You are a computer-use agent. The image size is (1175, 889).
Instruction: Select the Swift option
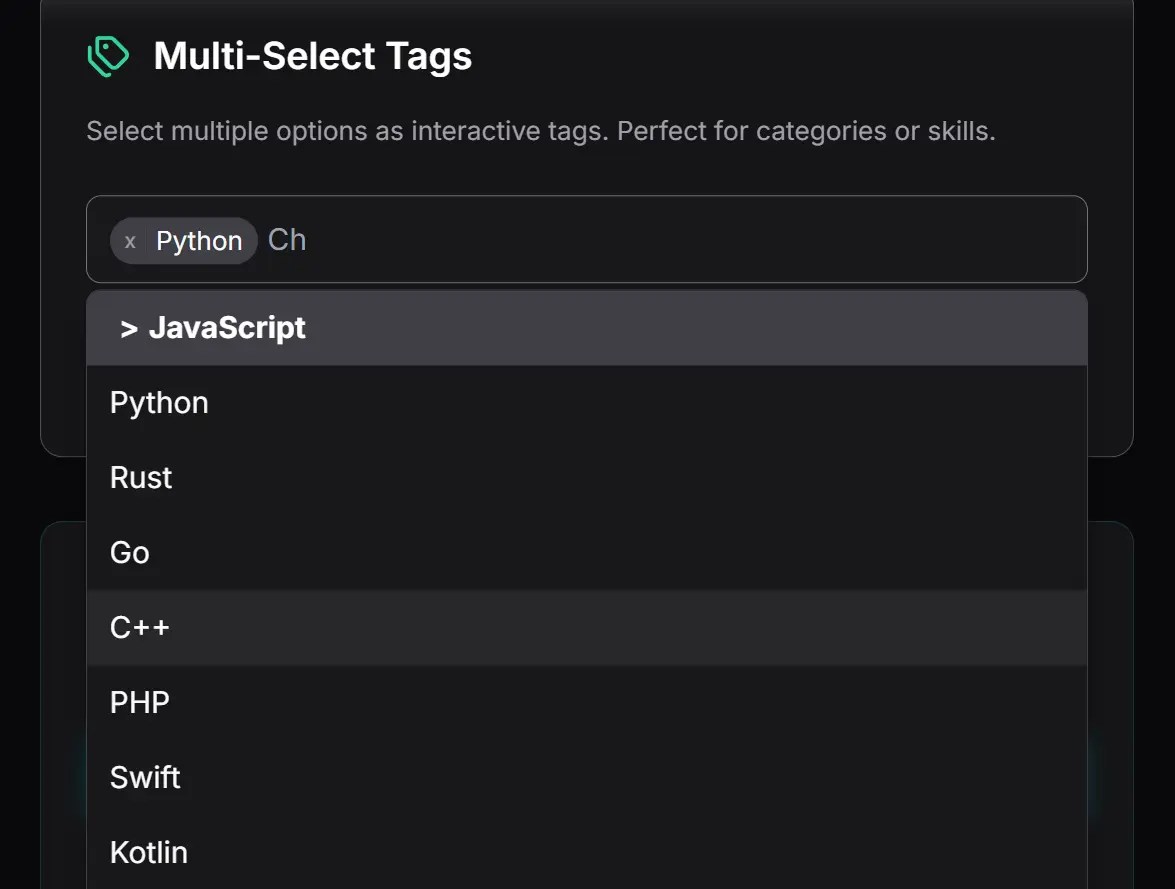(145, 778)
